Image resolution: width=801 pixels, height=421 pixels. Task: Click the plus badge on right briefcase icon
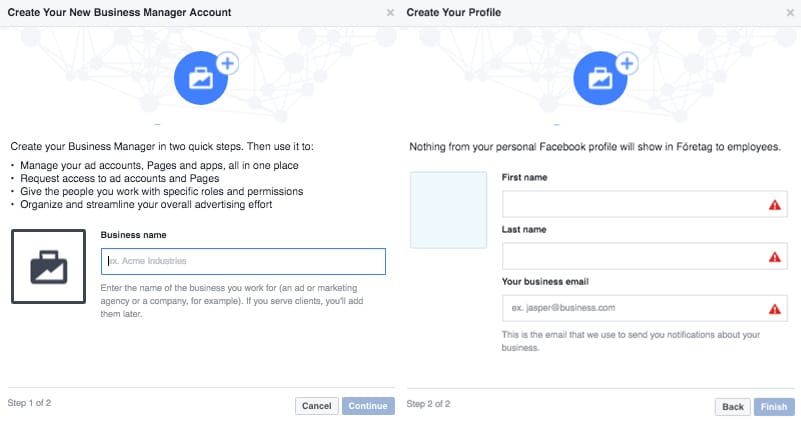(627, 64)
